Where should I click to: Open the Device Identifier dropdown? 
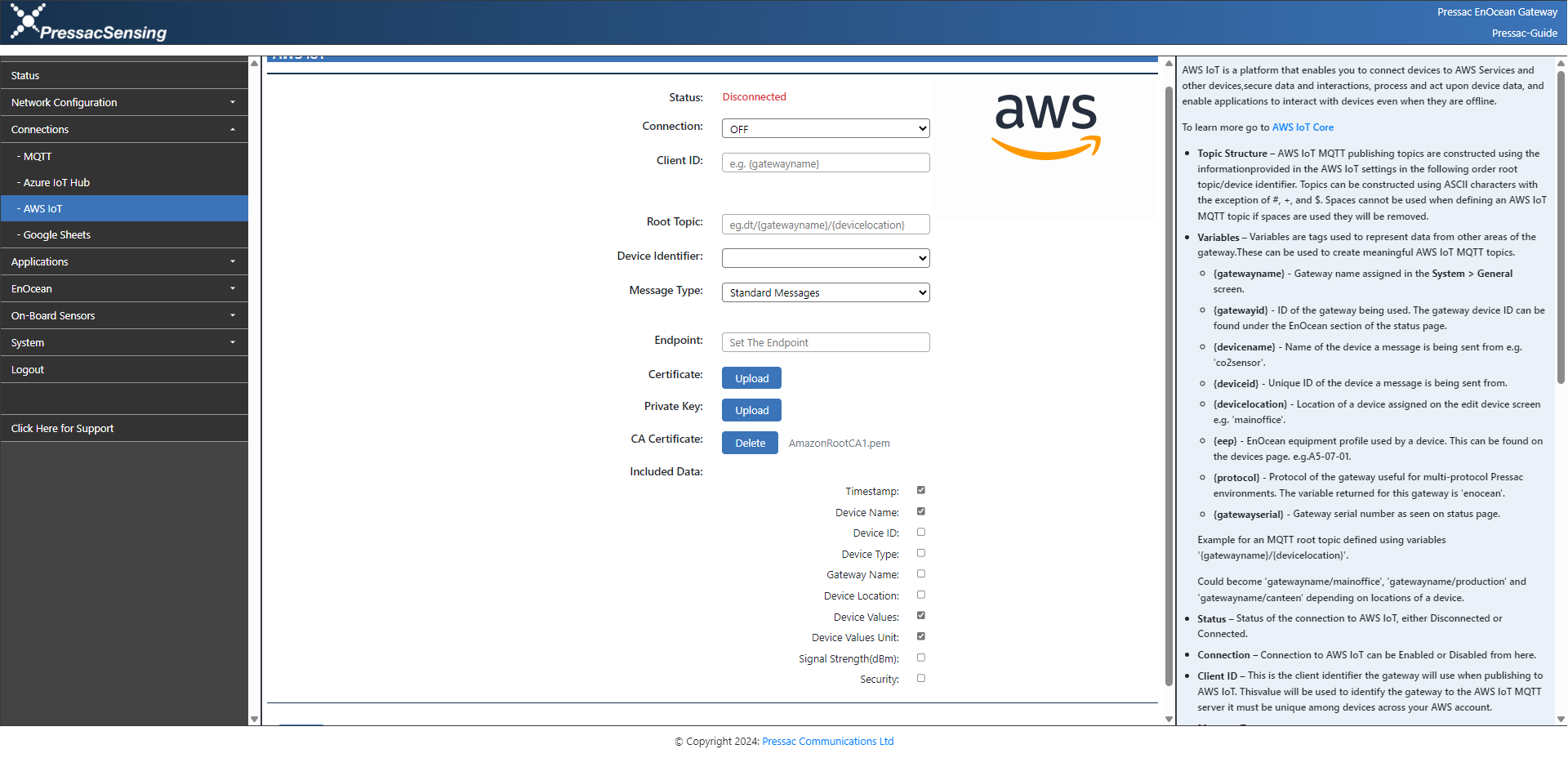click(x=825, y=257)
